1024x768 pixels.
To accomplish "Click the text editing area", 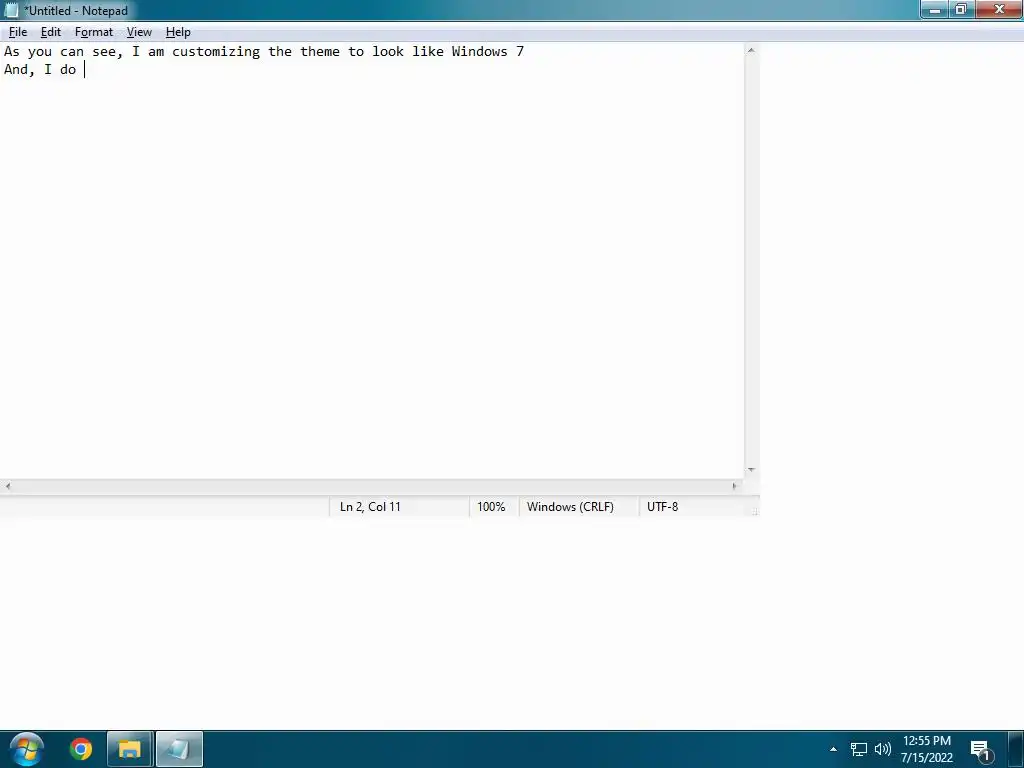I will click(372, 261).
